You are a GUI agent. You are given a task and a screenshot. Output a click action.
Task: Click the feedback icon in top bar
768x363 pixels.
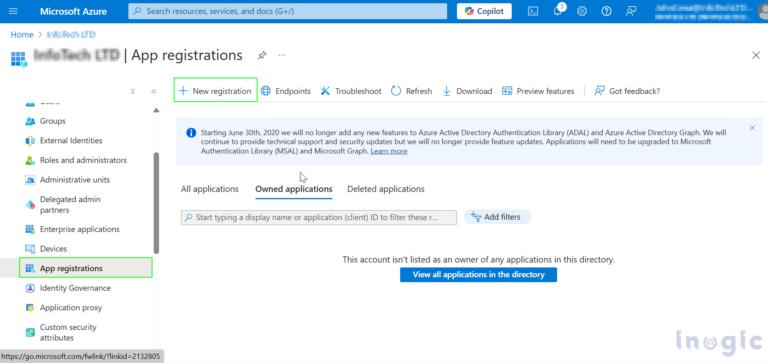point(631,11)
